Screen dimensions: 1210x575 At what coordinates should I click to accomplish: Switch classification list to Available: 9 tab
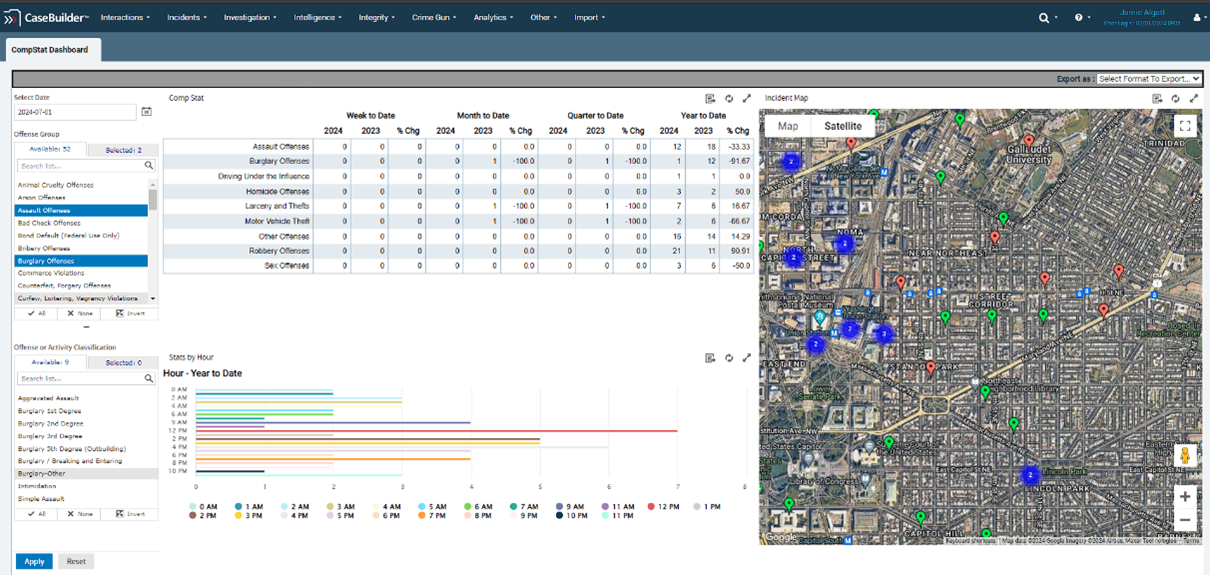click(x=49, y=363)
